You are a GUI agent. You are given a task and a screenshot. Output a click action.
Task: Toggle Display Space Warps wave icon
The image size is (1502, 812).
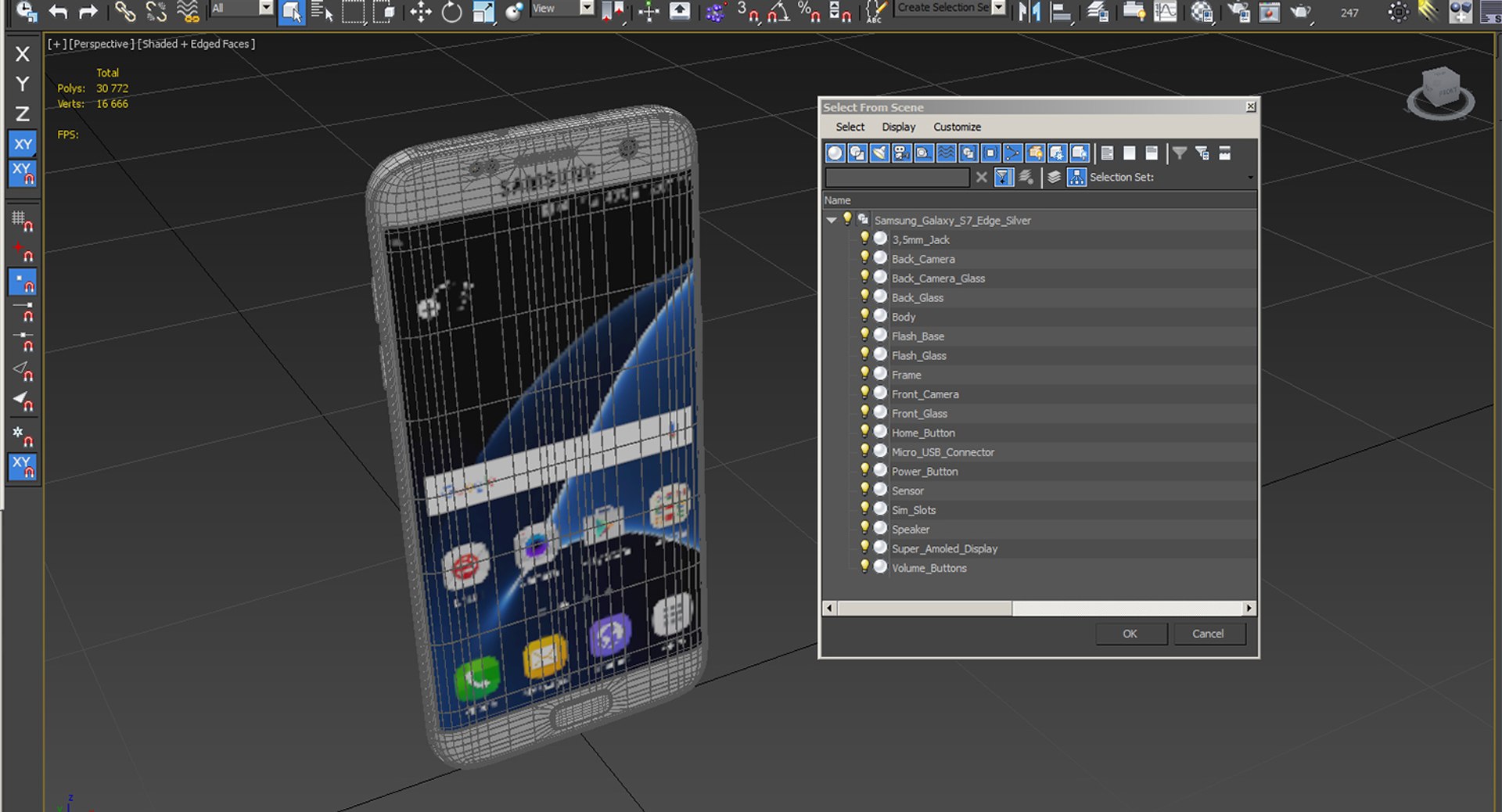coord(946,153)
